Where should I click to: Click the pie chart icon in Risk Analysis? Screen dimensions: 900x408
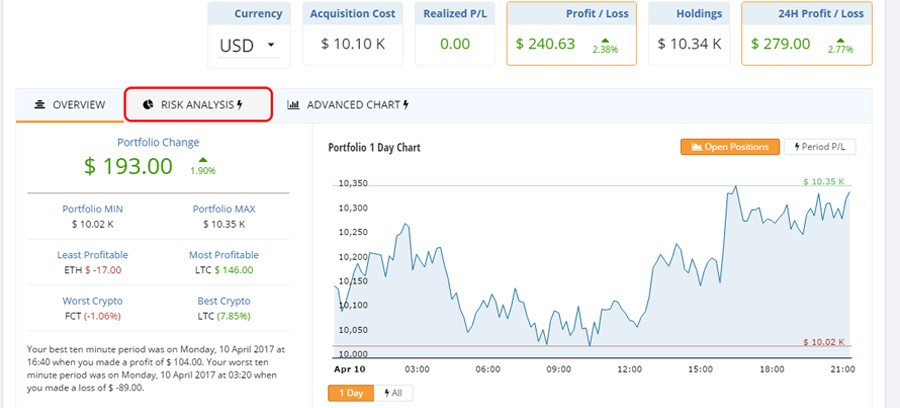click(148, 104)
